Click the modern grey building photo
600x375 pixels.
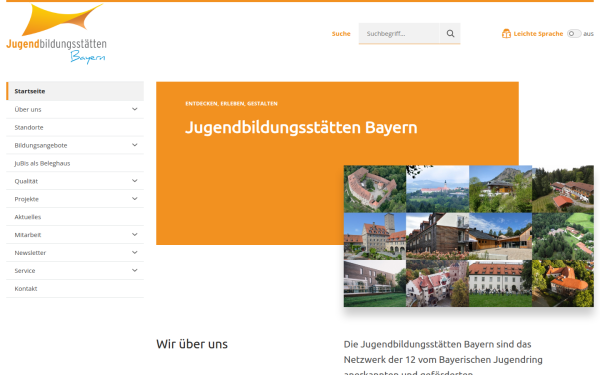(375, 284)
